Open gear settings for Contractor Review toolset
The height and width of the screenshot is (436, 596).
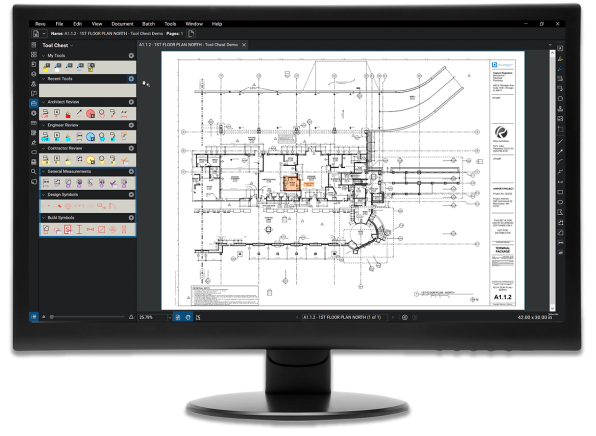tap(131, 148)
